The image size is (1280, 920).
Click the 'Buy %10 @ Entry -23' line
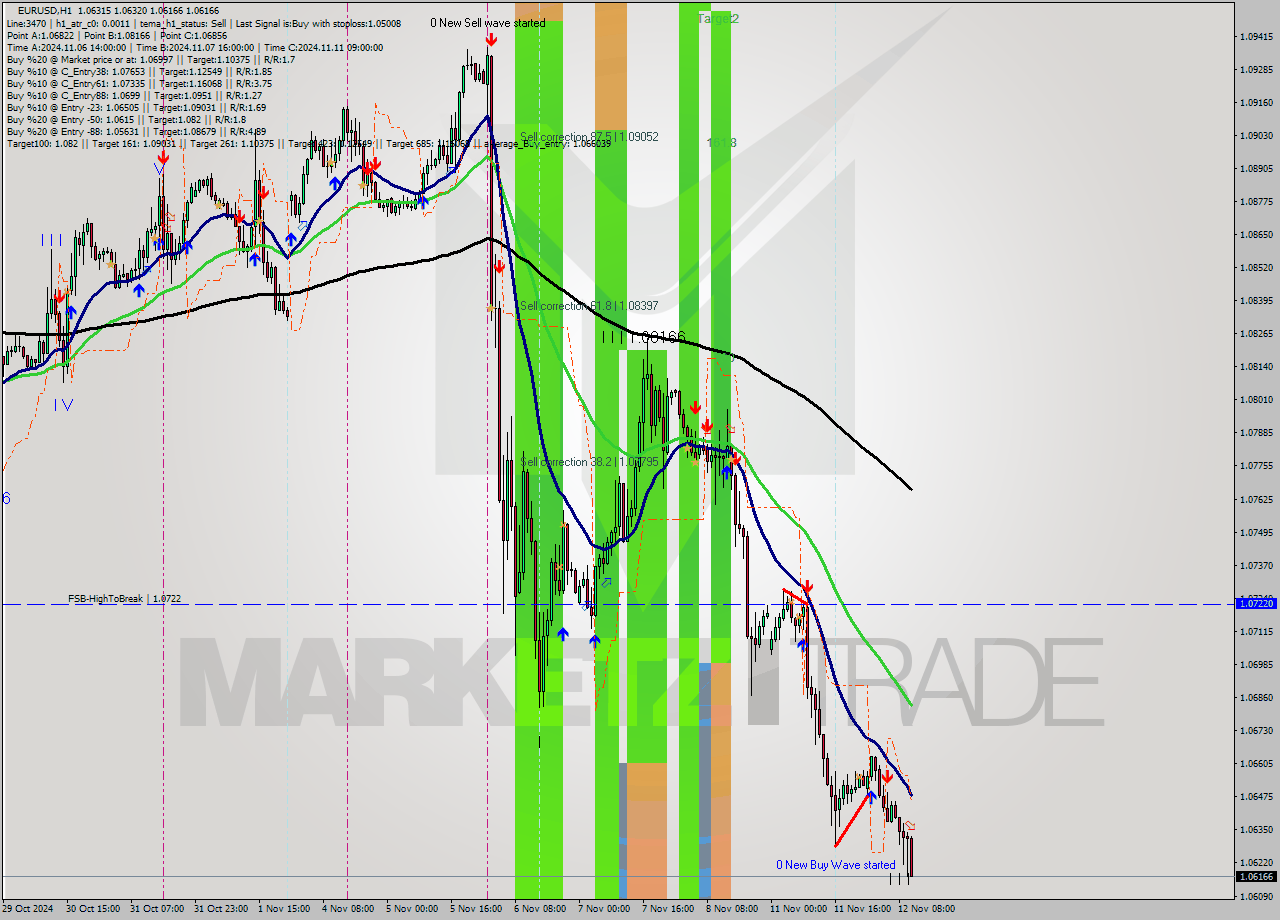(x=136, y=107)
